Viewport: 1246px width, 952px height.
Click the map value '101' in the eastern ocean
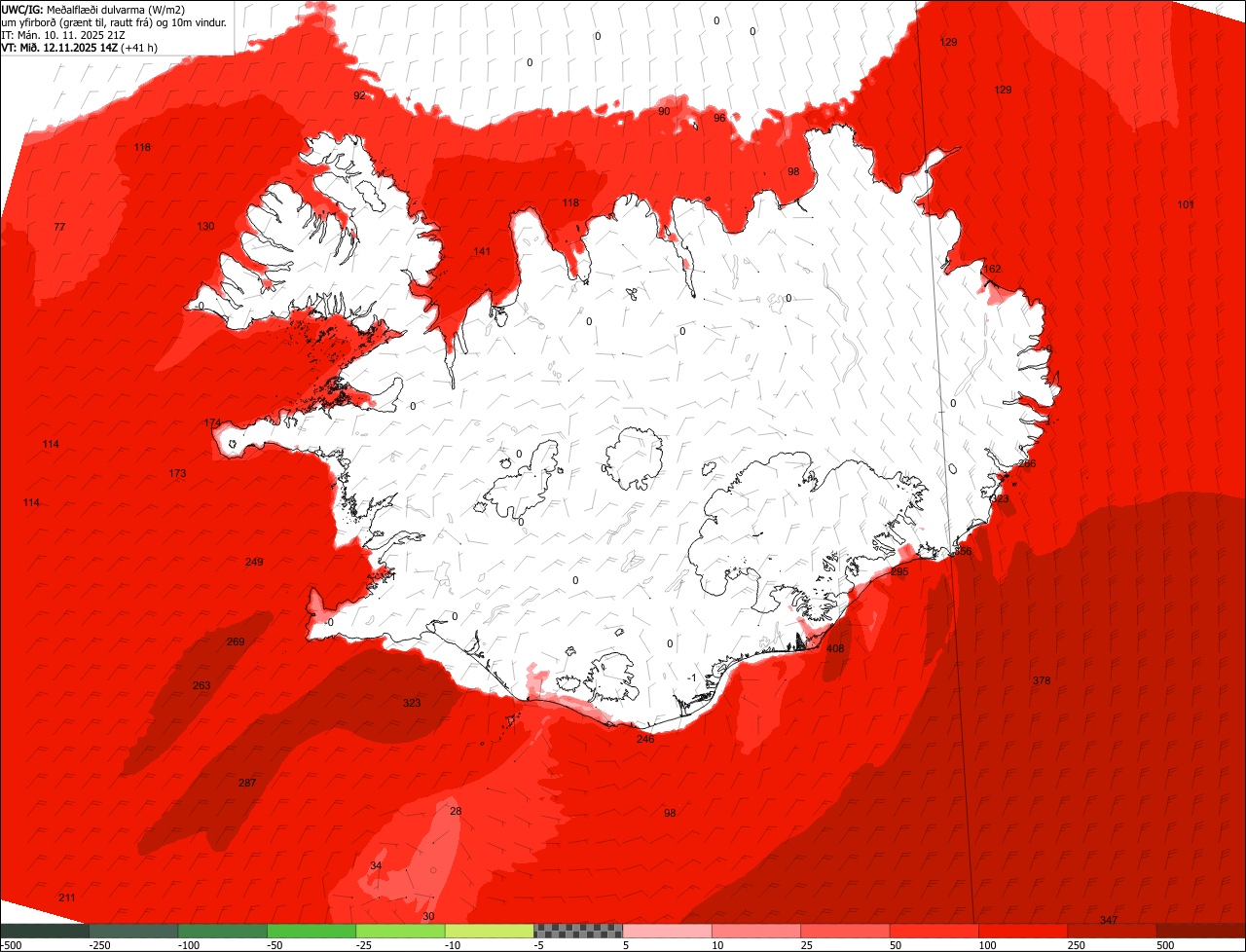point(1186,204)
